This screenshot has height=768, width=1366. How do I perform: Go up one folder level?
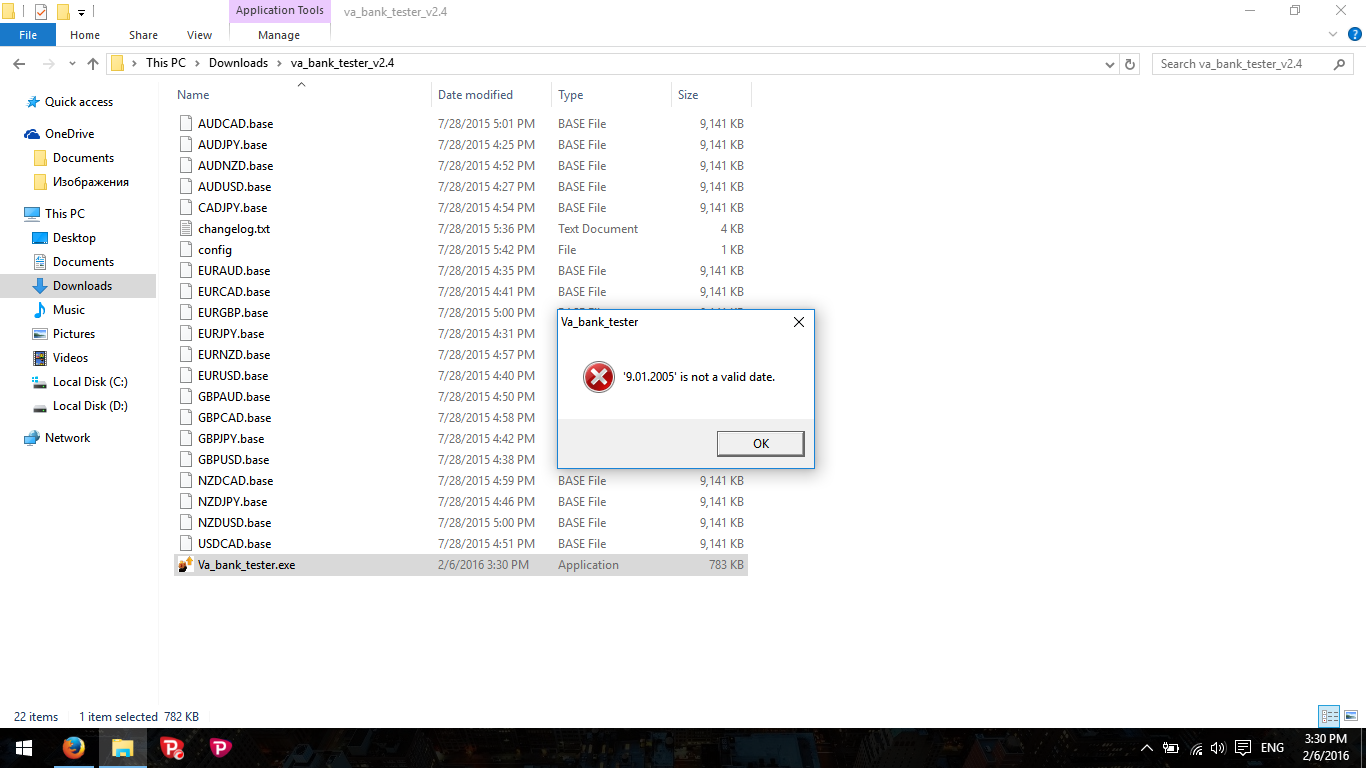point(93,63)
